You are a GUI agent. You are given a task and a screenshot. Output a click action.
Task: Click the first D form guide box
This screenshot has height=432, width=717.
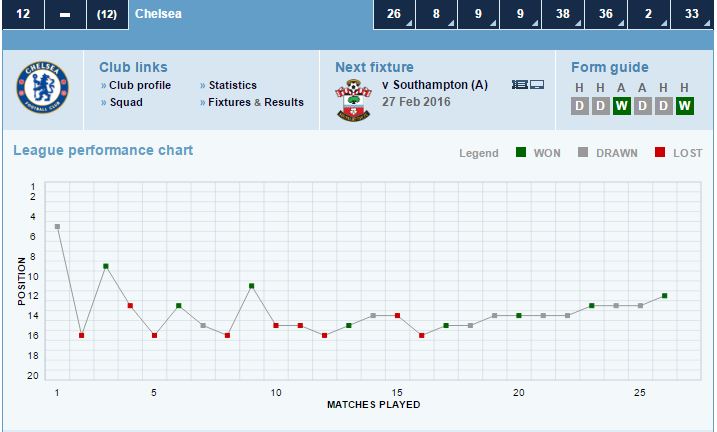point(579,105)
